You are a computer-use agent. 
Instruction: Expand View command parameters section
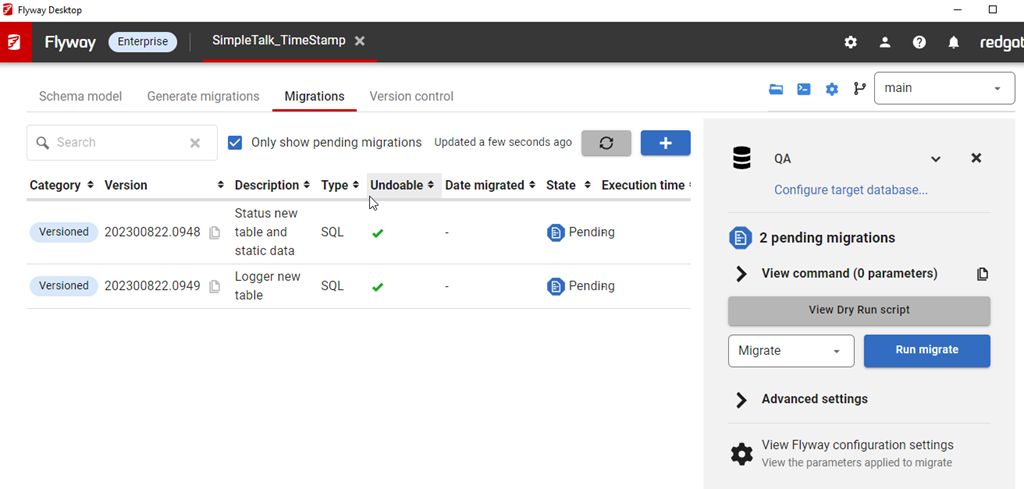(x=741, y=274)
